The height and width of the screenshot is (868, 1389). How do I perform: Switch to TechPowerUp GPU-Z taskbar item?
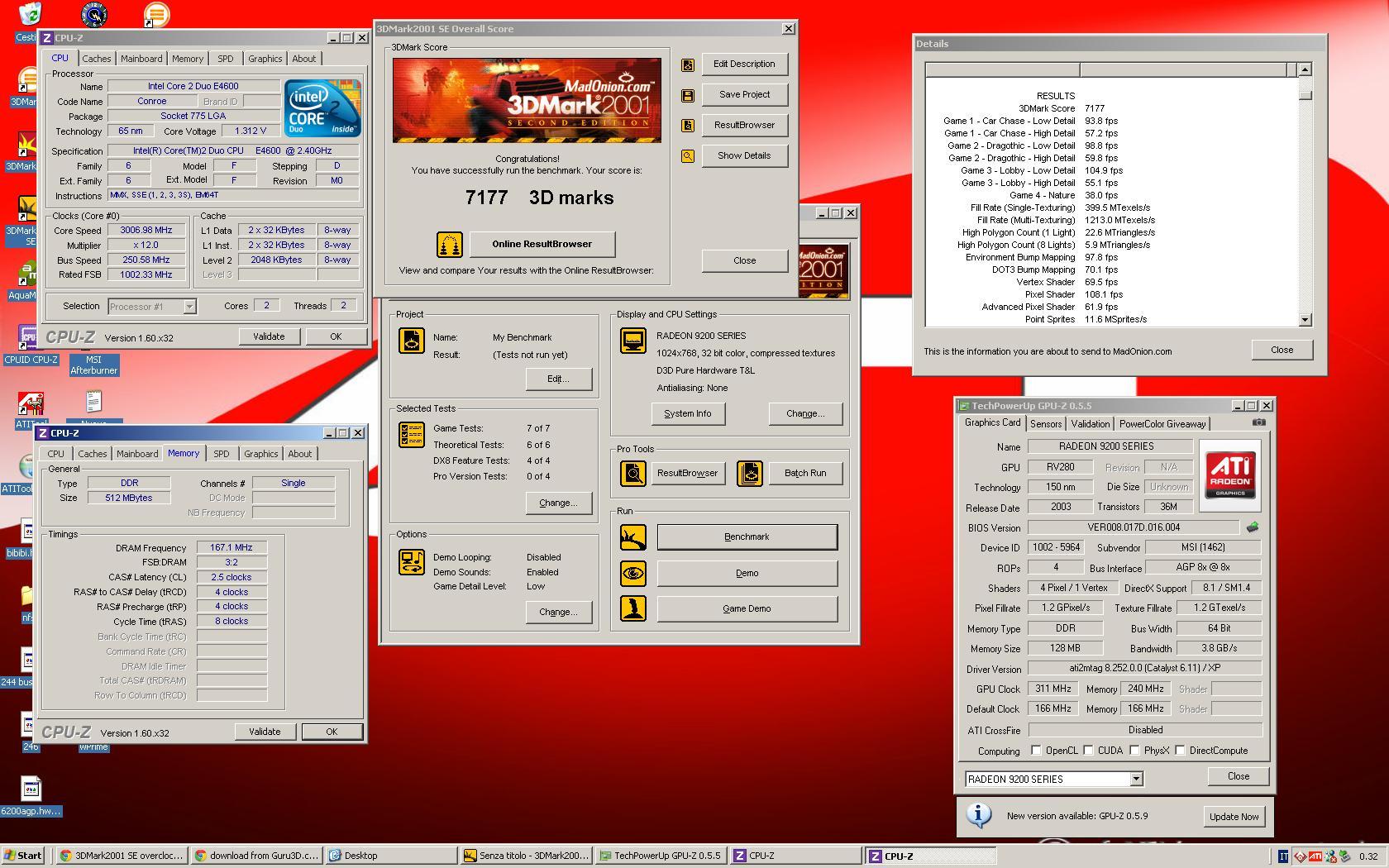click(661, 856)
